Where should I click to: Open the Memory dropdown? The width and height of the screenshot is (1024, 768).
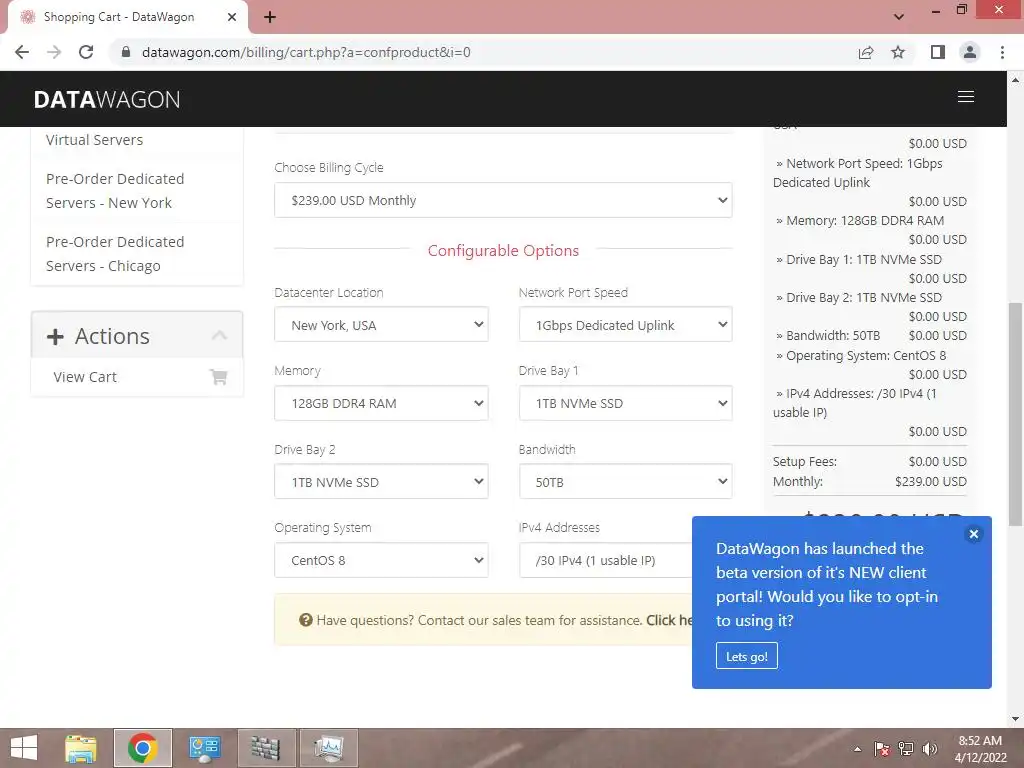click(x=381, y=403)
